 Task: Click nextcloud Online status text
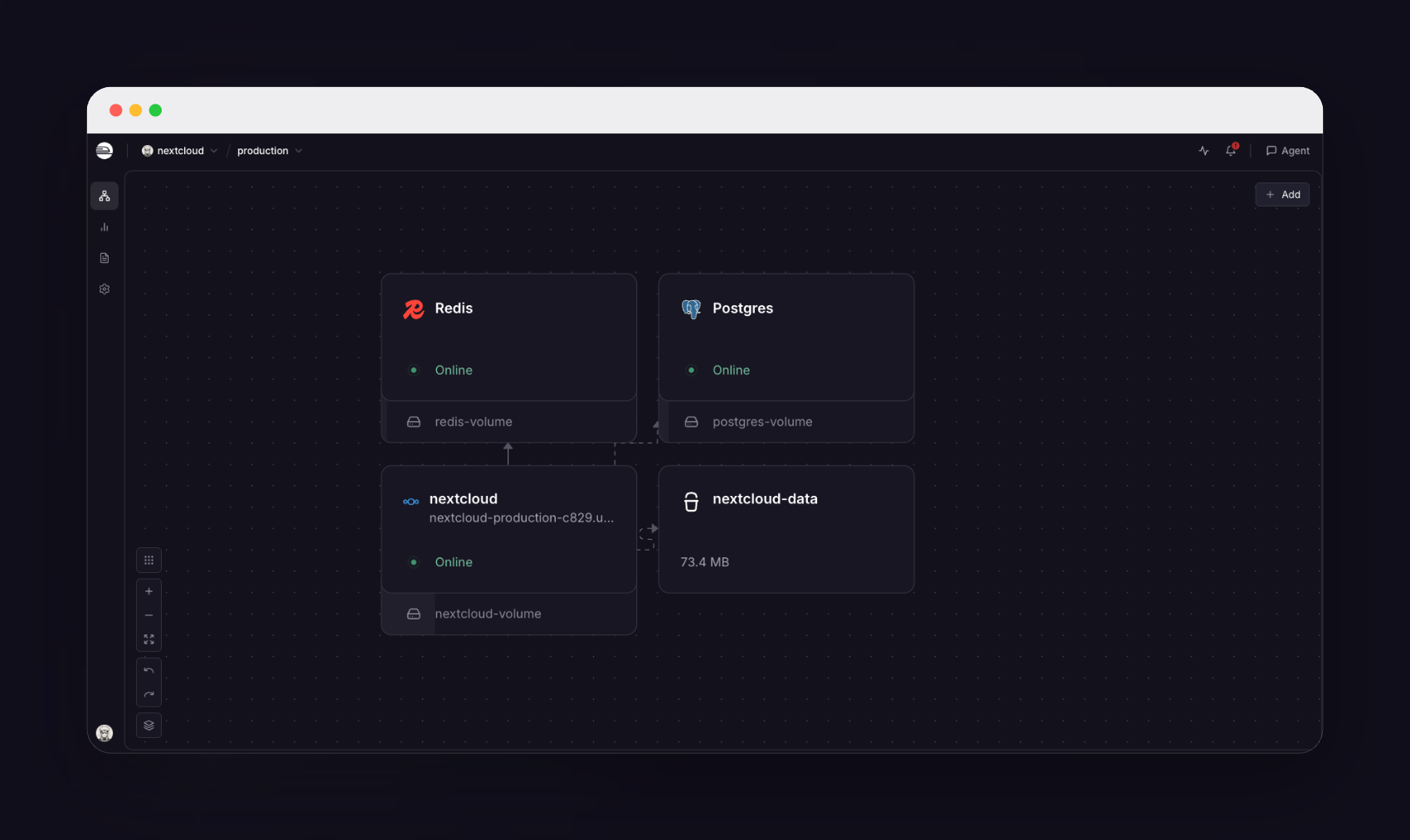pos(454,562)
